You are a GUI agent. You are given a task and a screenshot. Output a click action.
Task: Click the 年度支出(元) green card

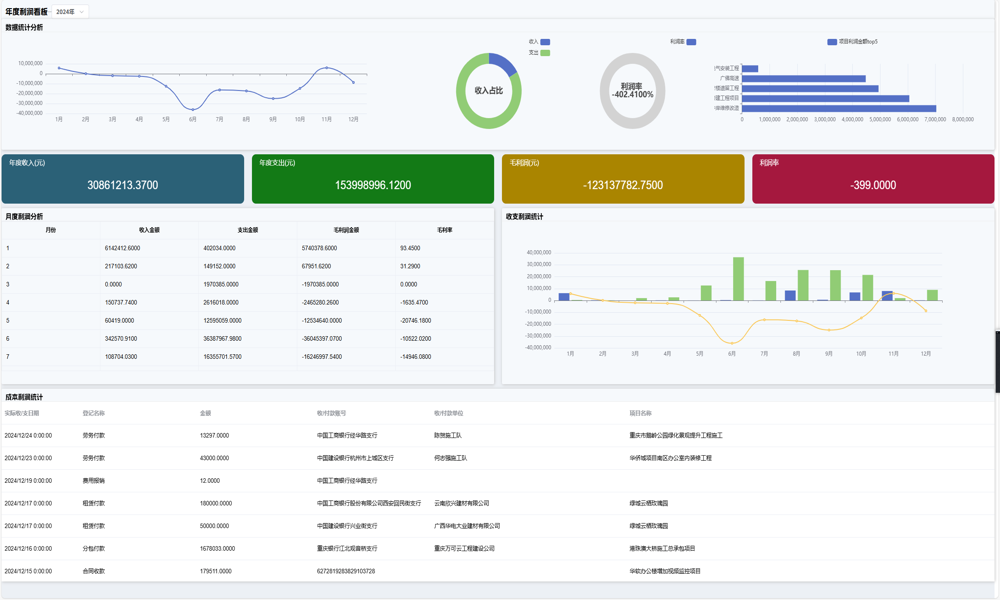click(x=373, y=179)
